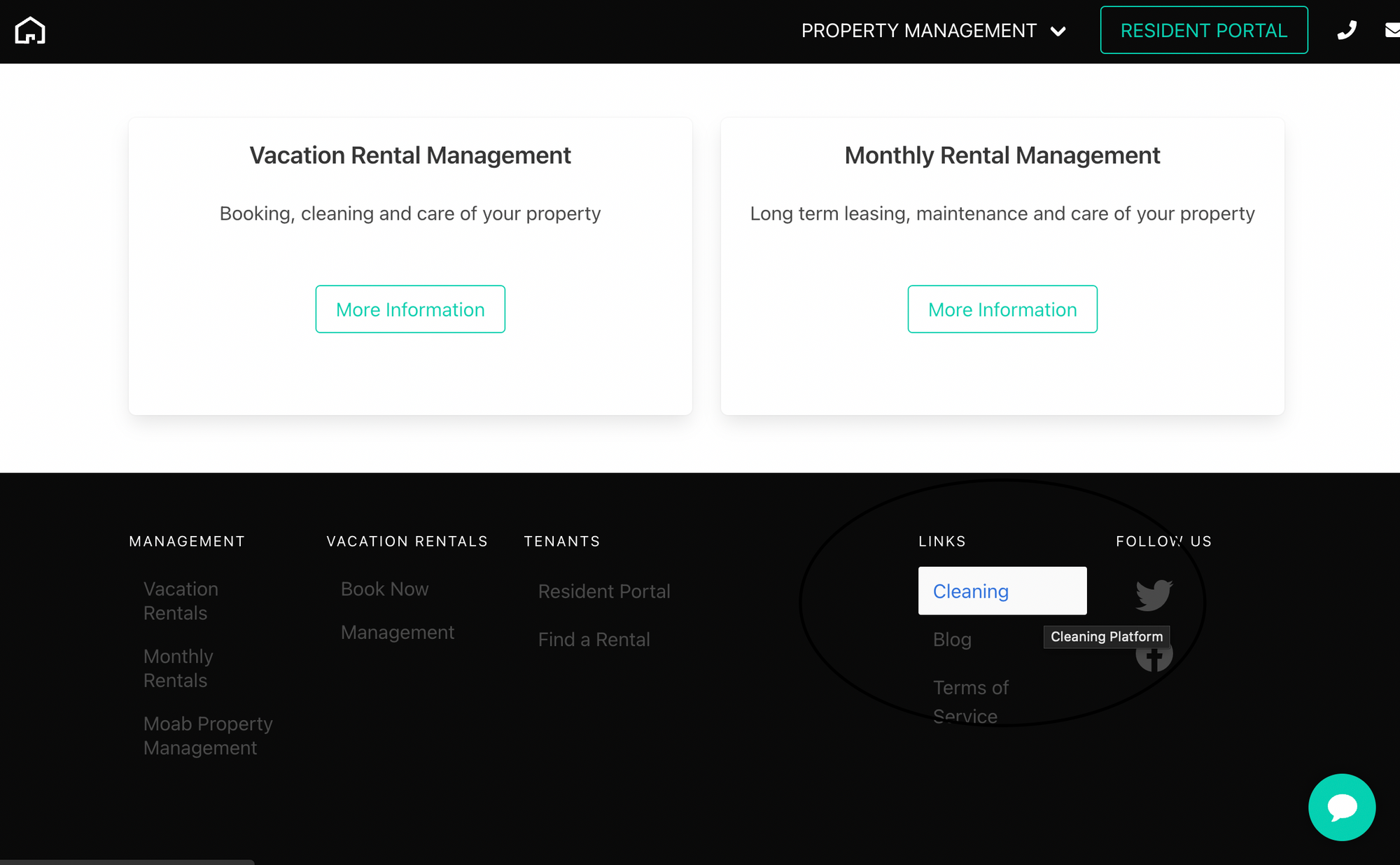Open the Property Management menu
Viewport: 1400px width, 865px height.
933,31
